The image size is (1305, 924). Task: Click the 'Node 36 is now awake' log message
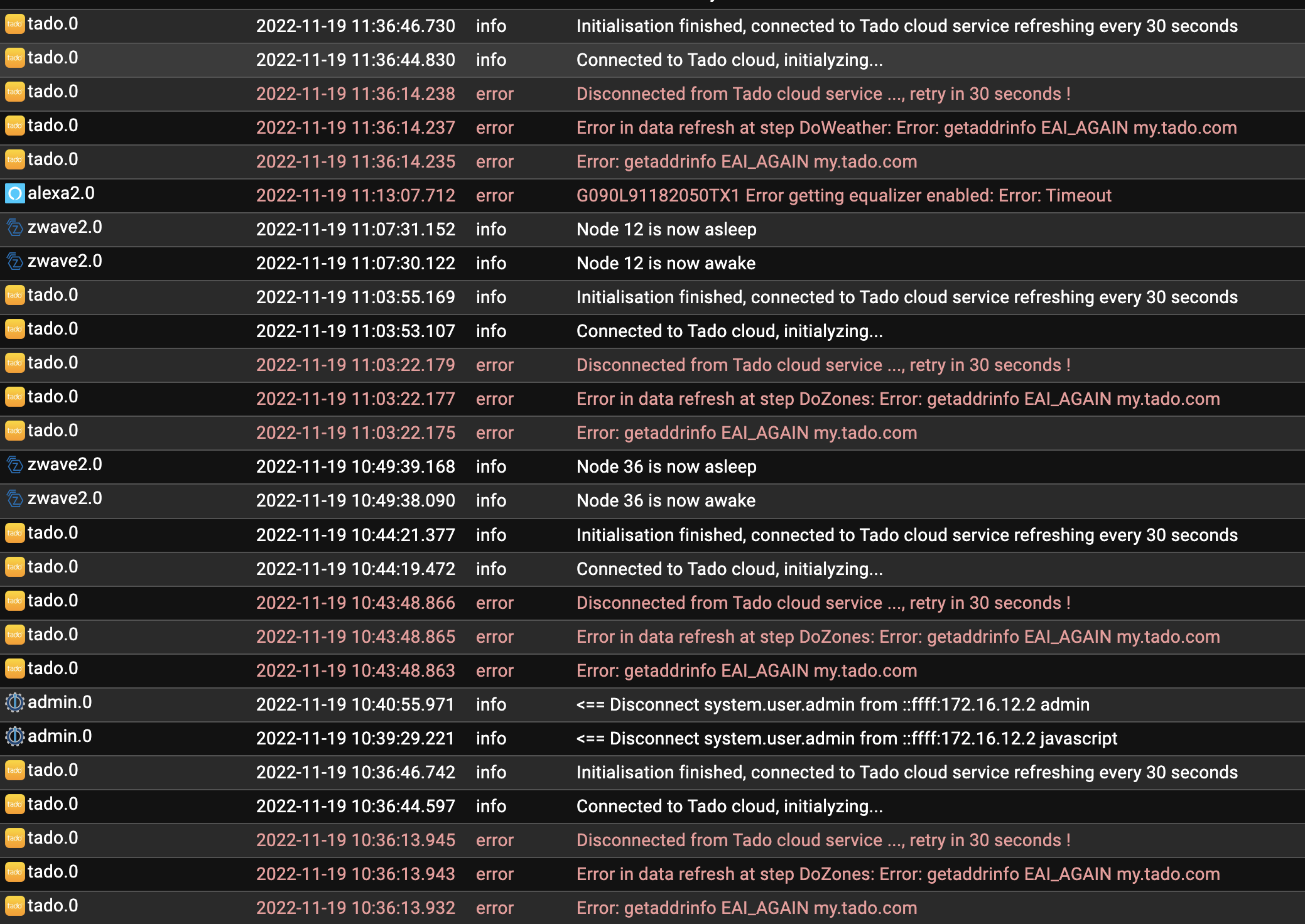(666, 500)
